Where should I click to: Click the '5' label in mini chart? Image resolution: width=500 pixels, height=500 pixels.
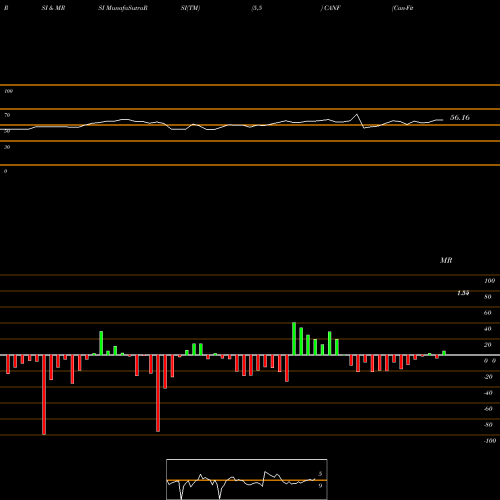pyautogui.click(x=320, y=474)
